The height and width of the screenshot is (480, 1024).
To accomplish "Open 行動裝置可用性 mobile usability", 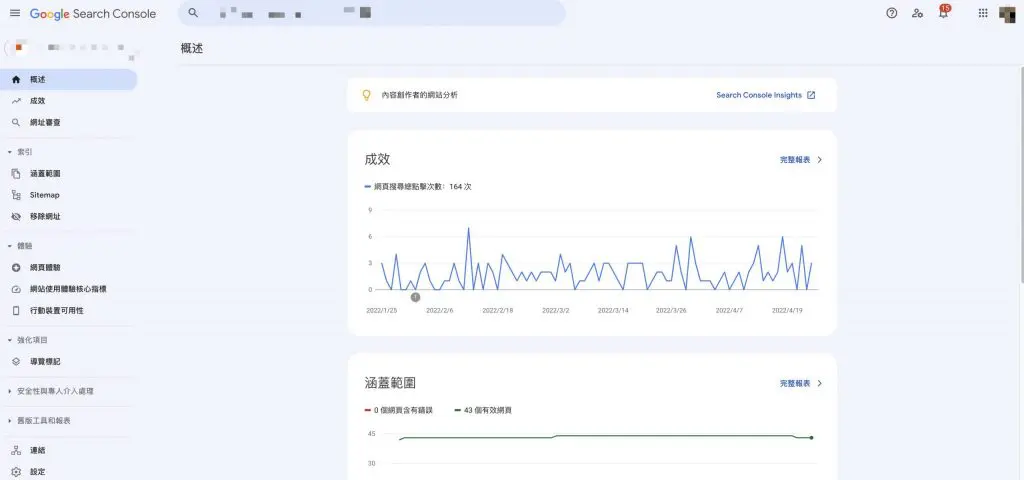I will pyautogui.click(x=69, y=311).
